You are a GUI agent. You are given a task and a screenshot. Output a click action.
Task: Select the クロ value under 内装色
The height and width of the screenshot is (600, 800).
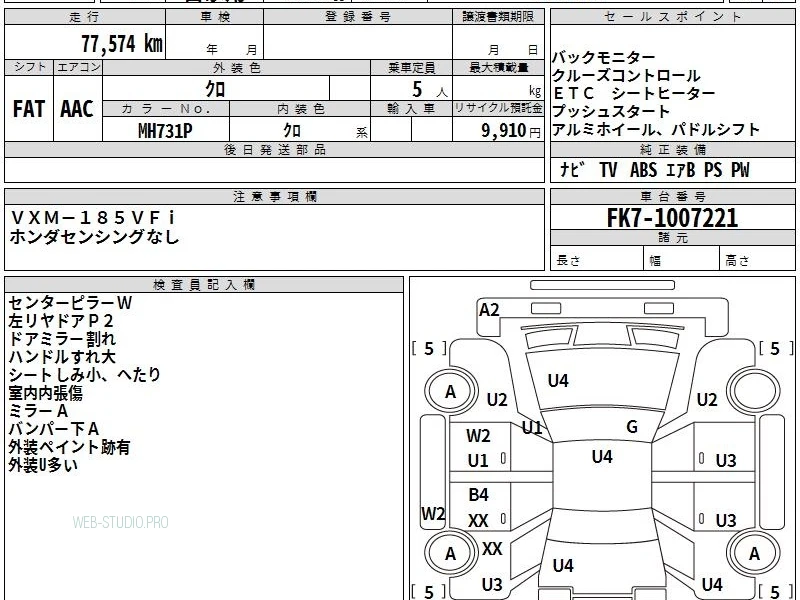pos(292,131)
